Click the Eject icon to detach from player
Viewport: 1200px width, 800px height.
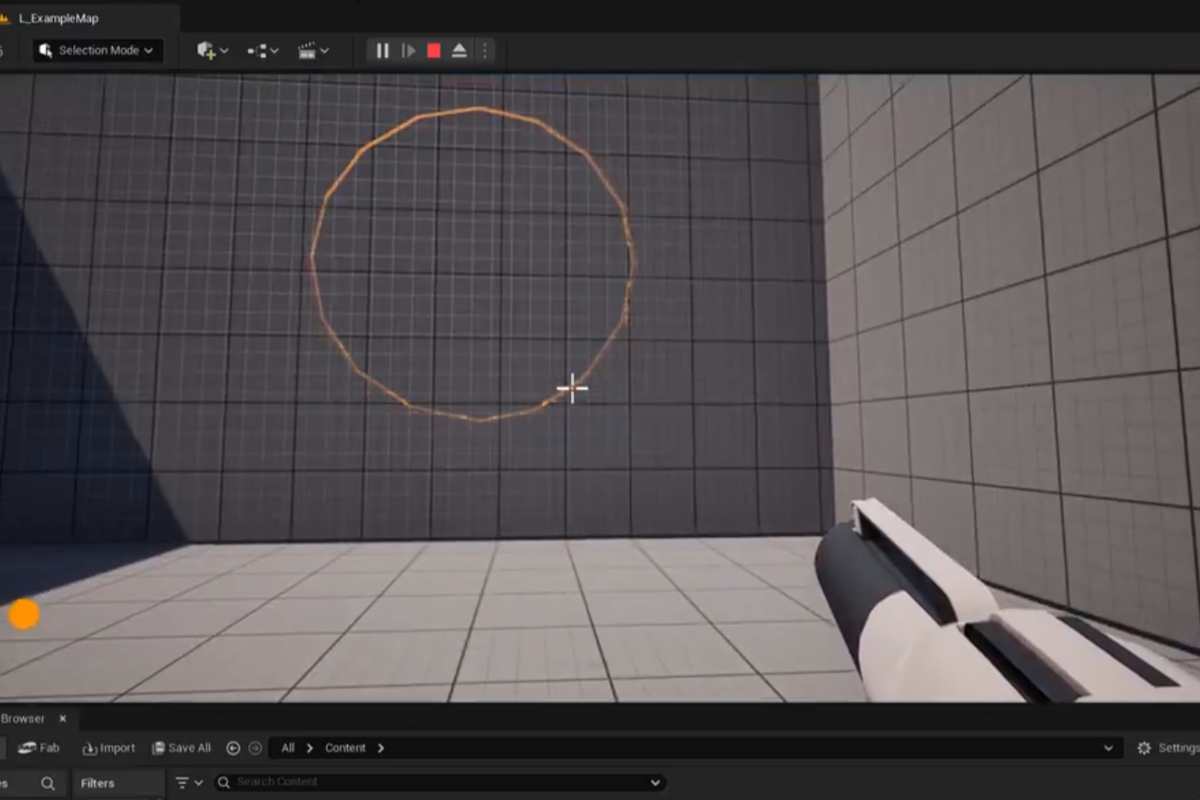click(458, 50)
